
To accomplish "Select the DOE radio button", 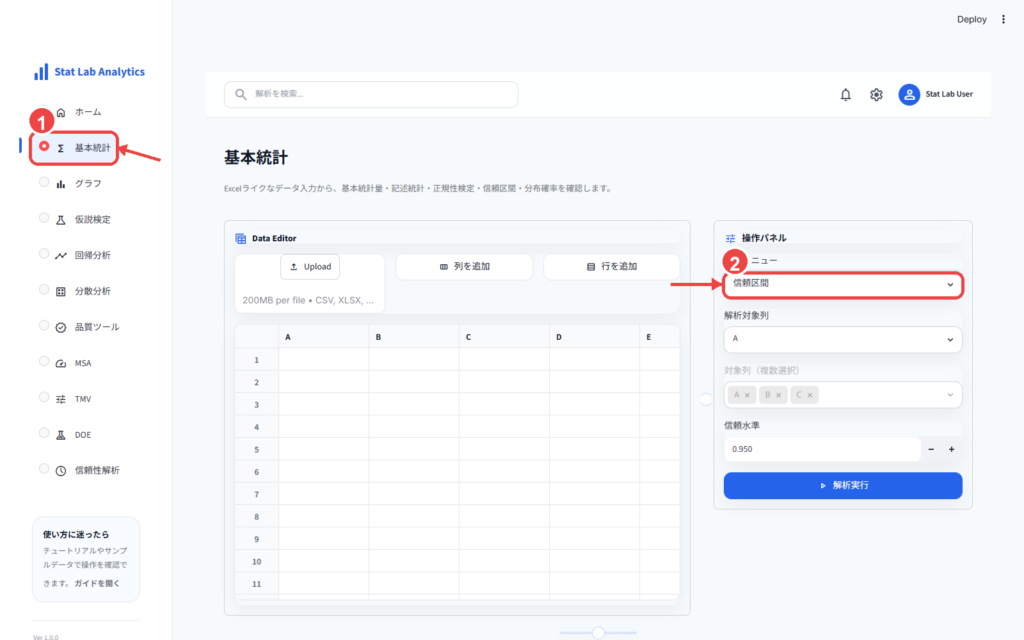I will click(44, 432).
